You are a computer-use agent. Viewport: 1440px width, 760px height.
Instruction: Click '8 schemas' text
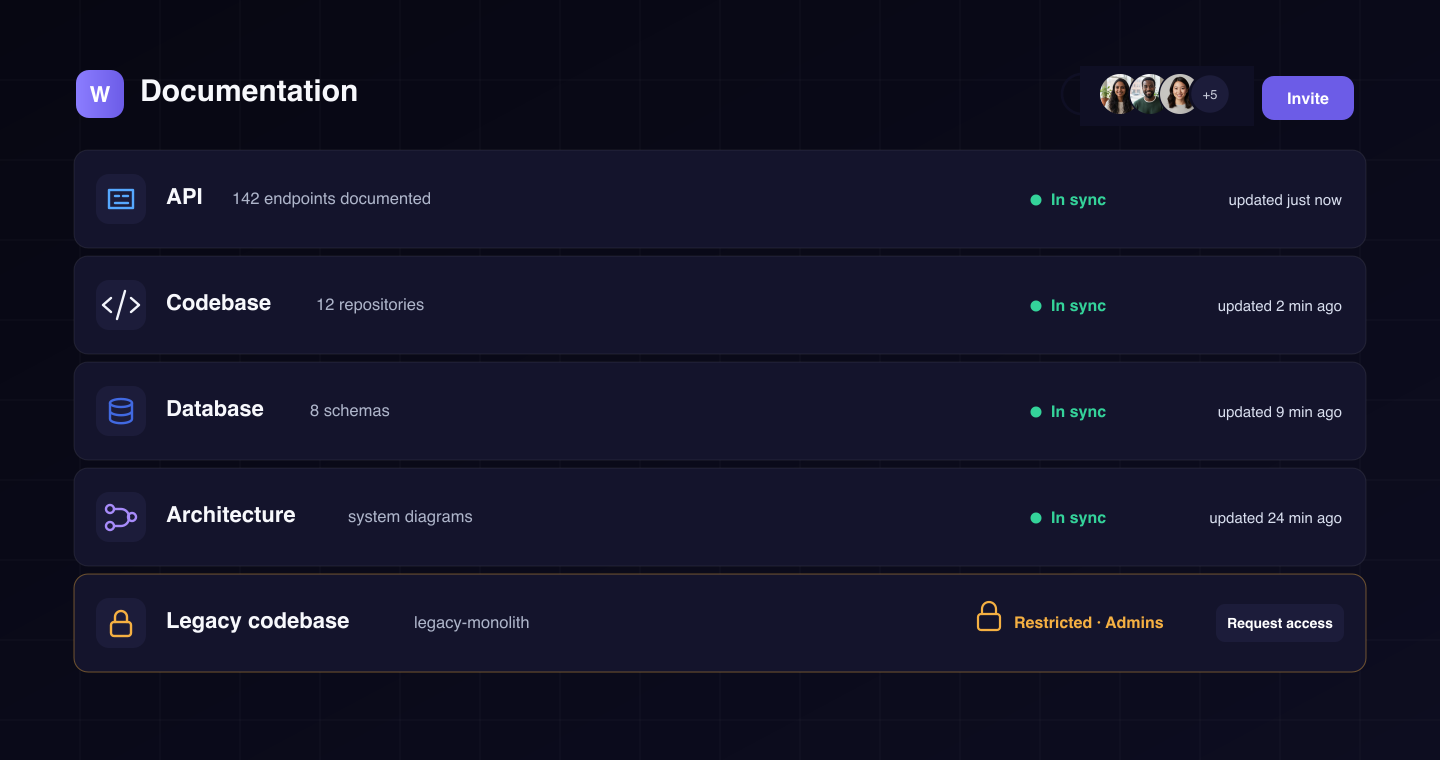pyautogui.click(x=350, y=411)
